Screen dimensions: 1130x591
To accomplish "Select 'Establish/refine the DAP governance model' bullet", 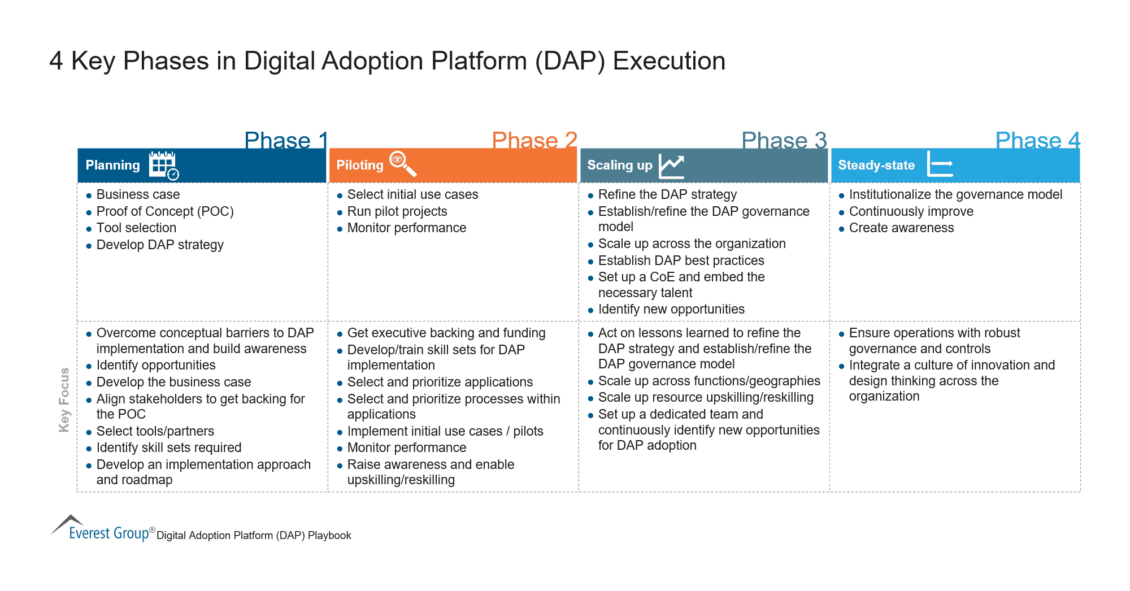I will click(x=703, y=219).
